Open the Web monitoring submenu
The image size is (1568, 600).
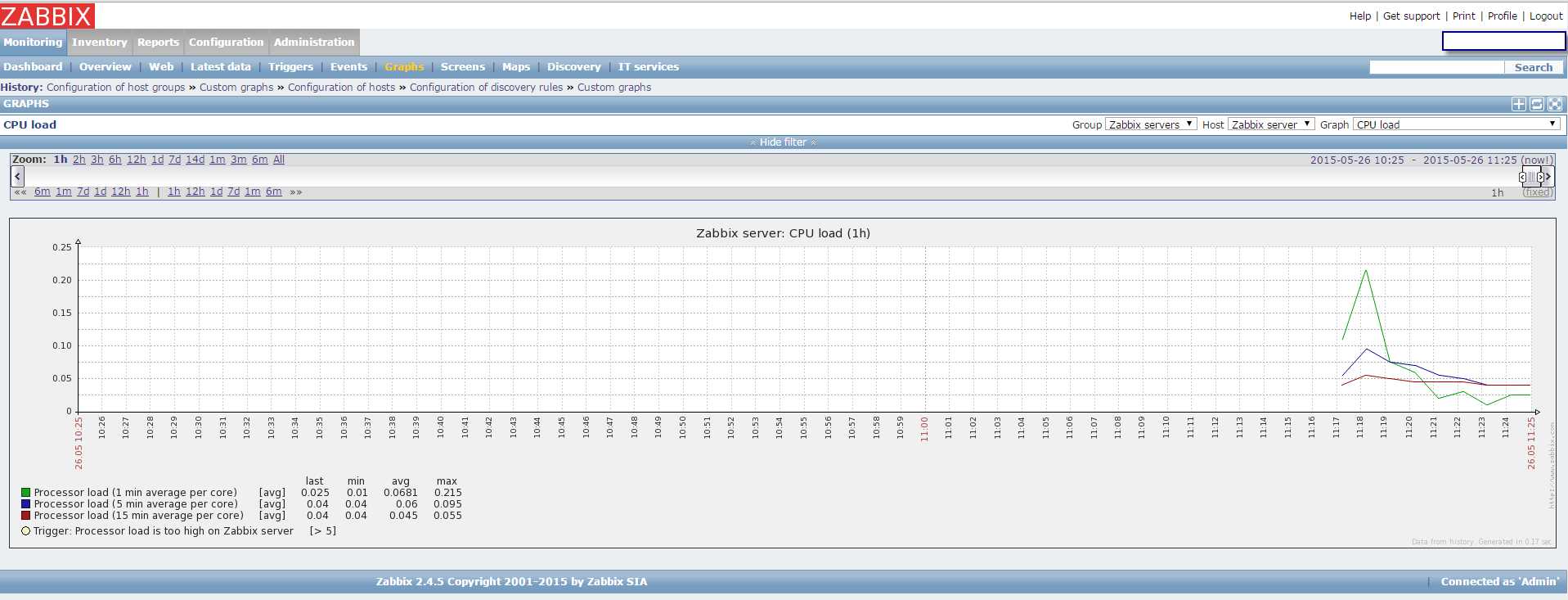pyautogui.click(x=161, y=67)
